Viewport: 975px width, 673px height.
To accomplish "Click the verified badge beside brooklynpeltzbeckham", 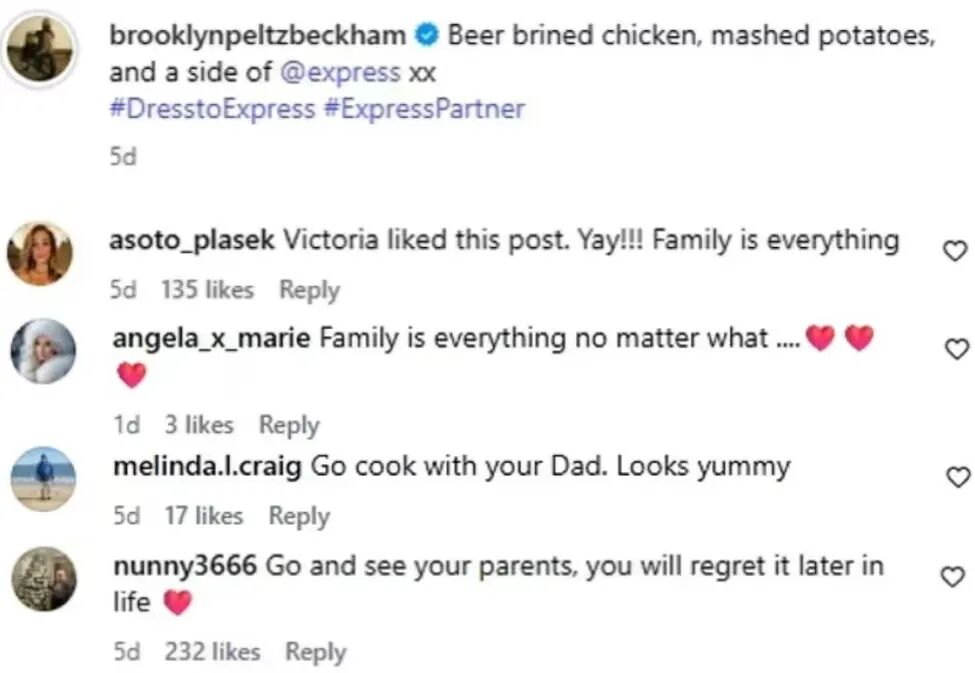I will (x=427, y=36).
